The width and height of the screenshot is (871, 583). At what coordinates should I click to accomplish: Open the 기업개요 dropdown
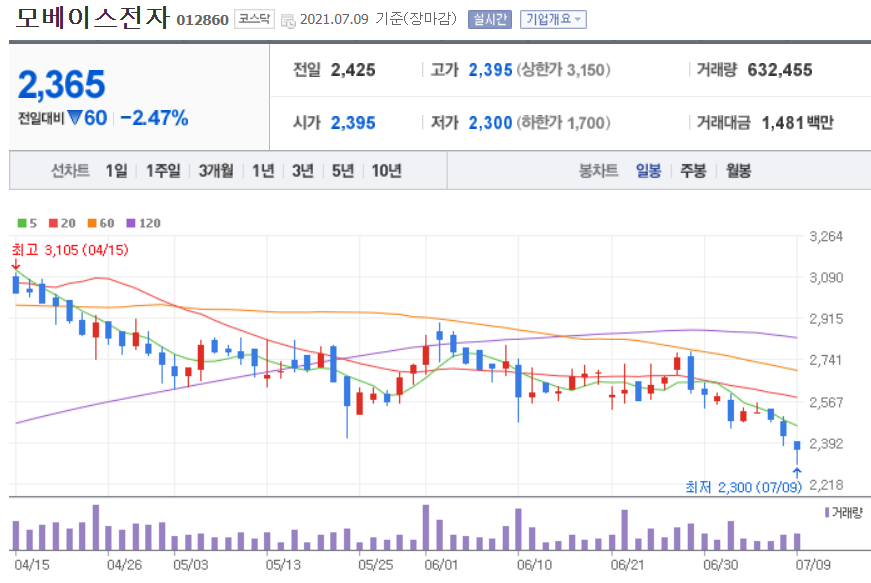[x=553, y=19]
